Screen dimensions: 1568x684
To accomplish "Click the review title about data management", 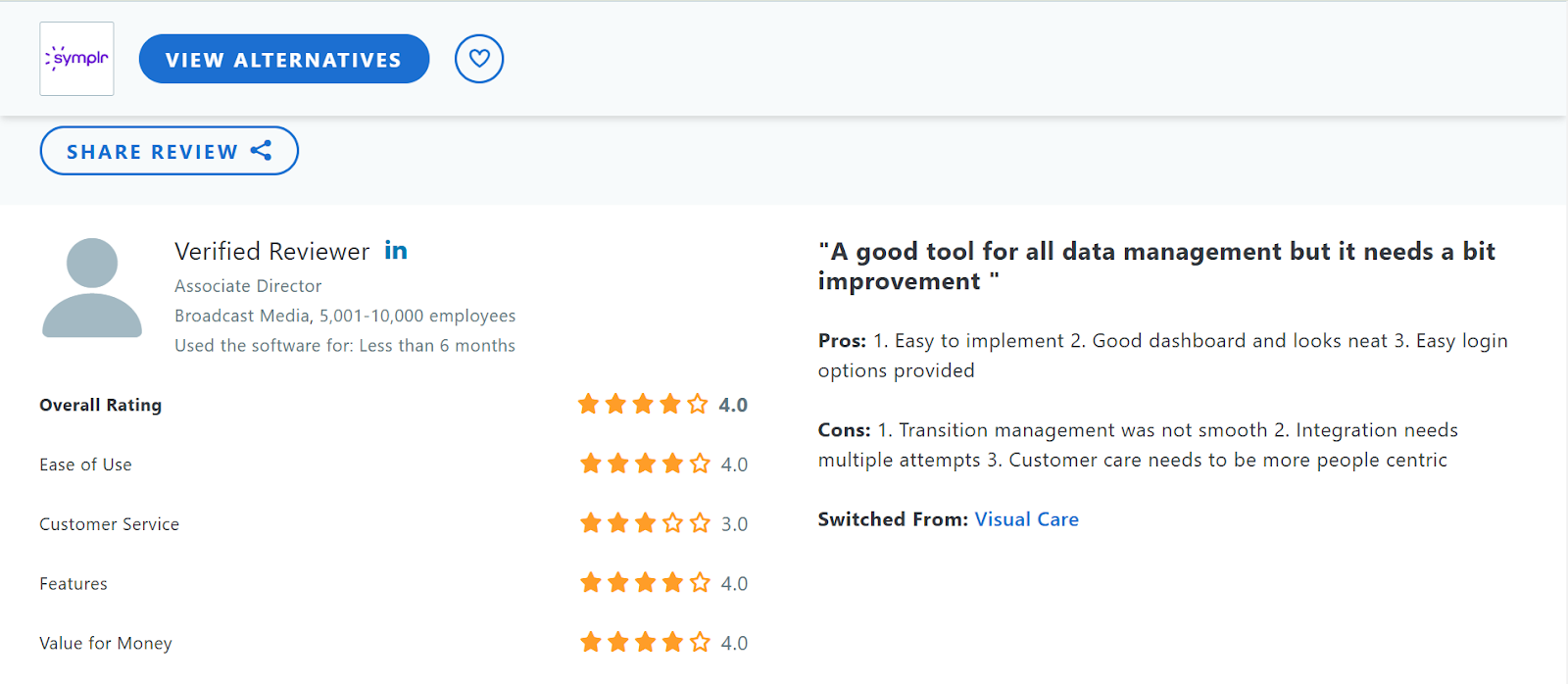I will (1156, 267).
